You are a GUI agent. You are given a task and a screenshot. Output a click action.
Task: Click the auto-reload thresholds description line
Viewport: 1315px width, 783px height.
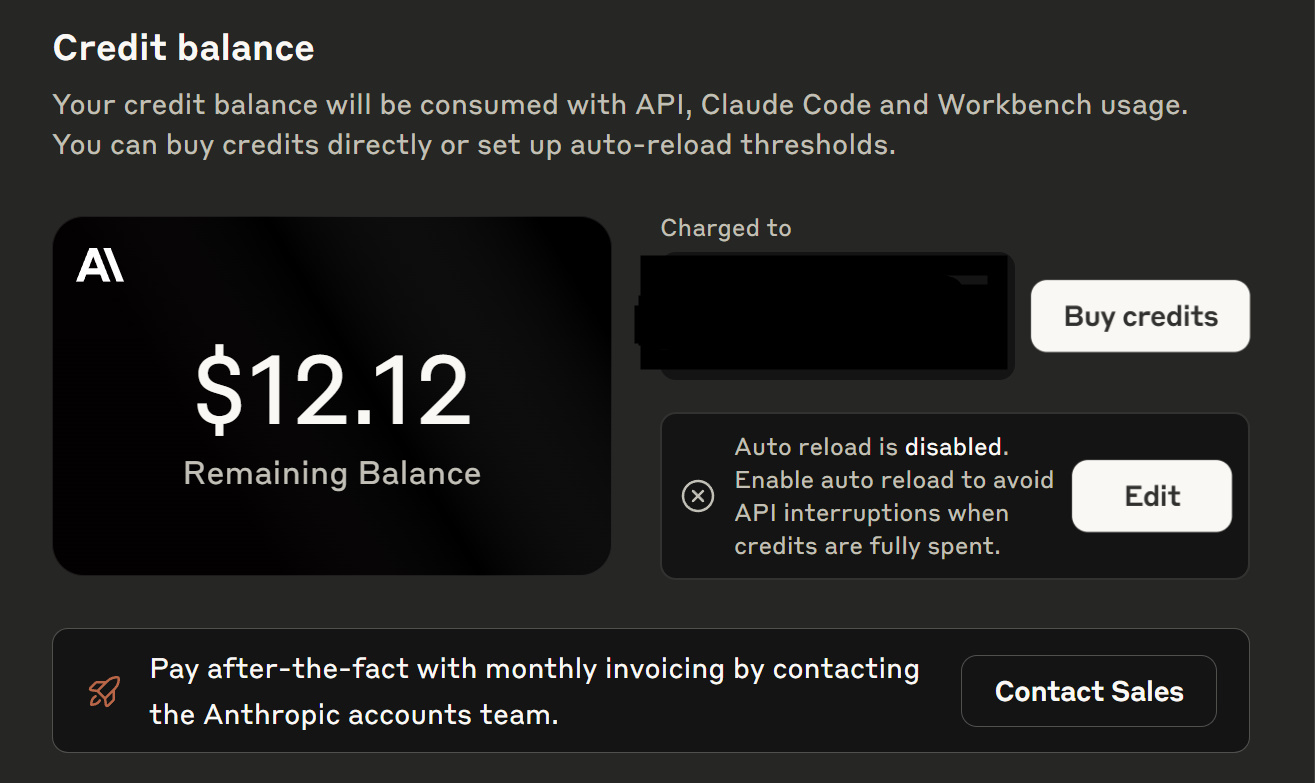(x=473, y=145)
